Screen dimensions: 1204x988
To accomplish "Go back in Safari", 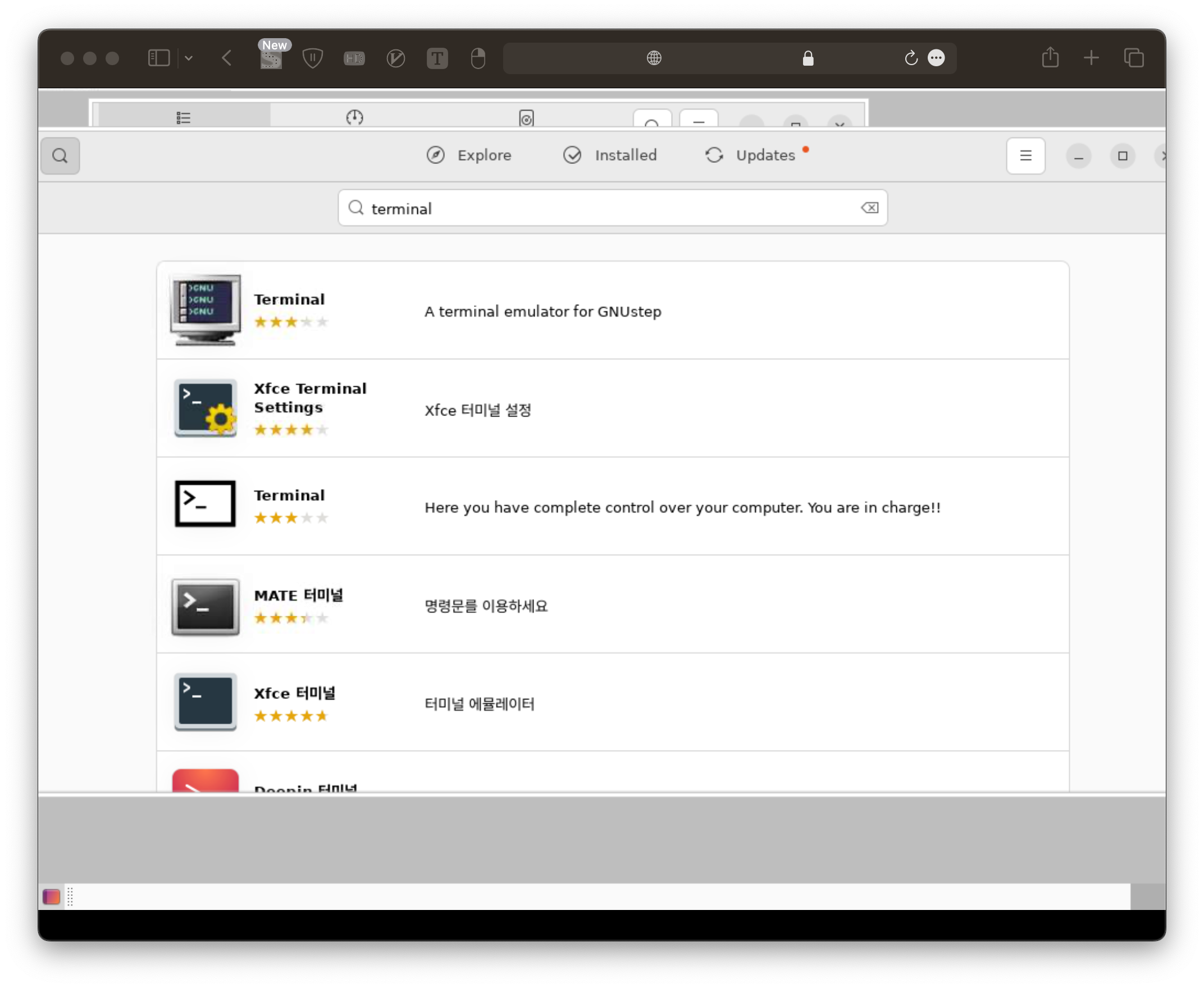I will [226, 58].
